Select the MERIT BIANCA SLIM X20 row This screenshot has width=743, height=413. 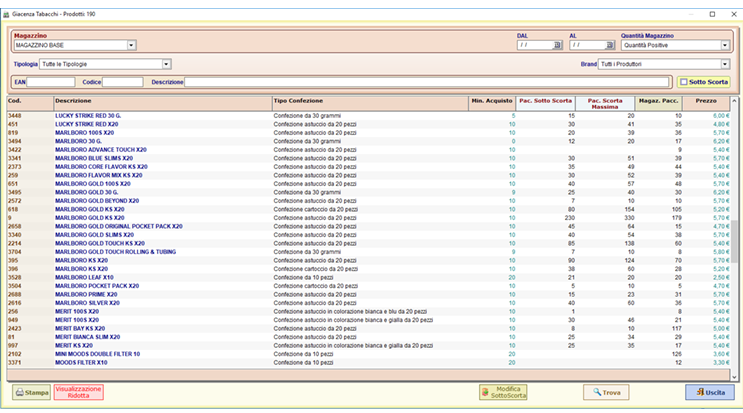click(368, 337)
